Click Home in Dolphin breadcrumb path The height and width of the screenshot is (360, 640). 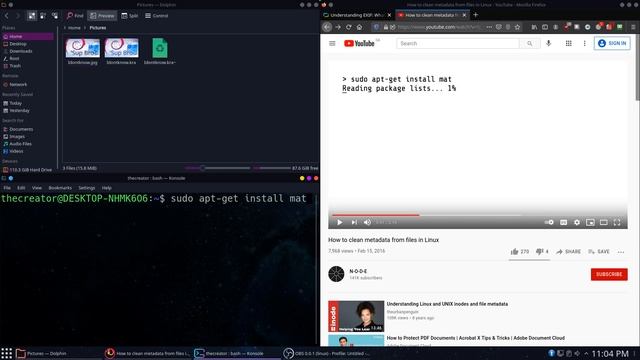pyautogui.click(x=74, y=28)
